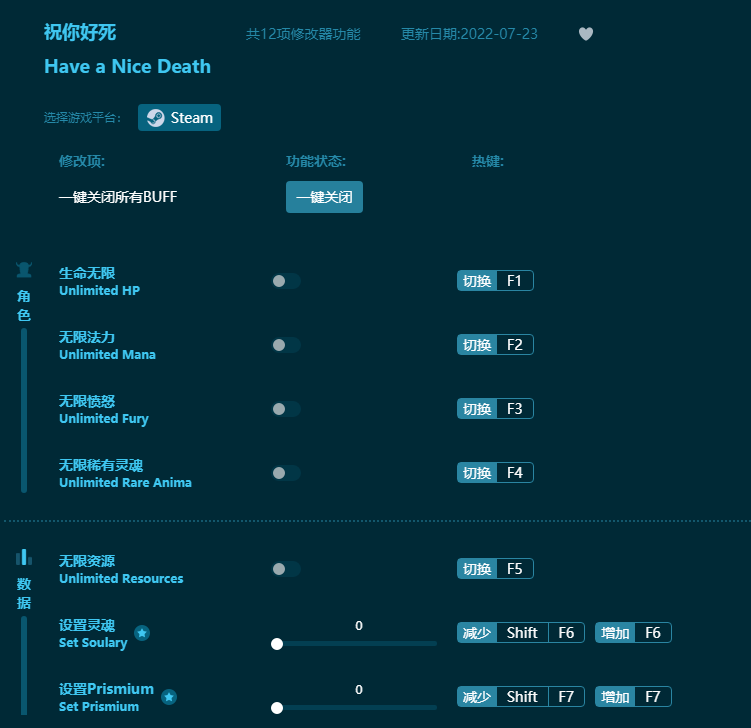Click the Unlimited HP label
The height and width of the screenshot is (728, 751).
click(x=100, y=291)
